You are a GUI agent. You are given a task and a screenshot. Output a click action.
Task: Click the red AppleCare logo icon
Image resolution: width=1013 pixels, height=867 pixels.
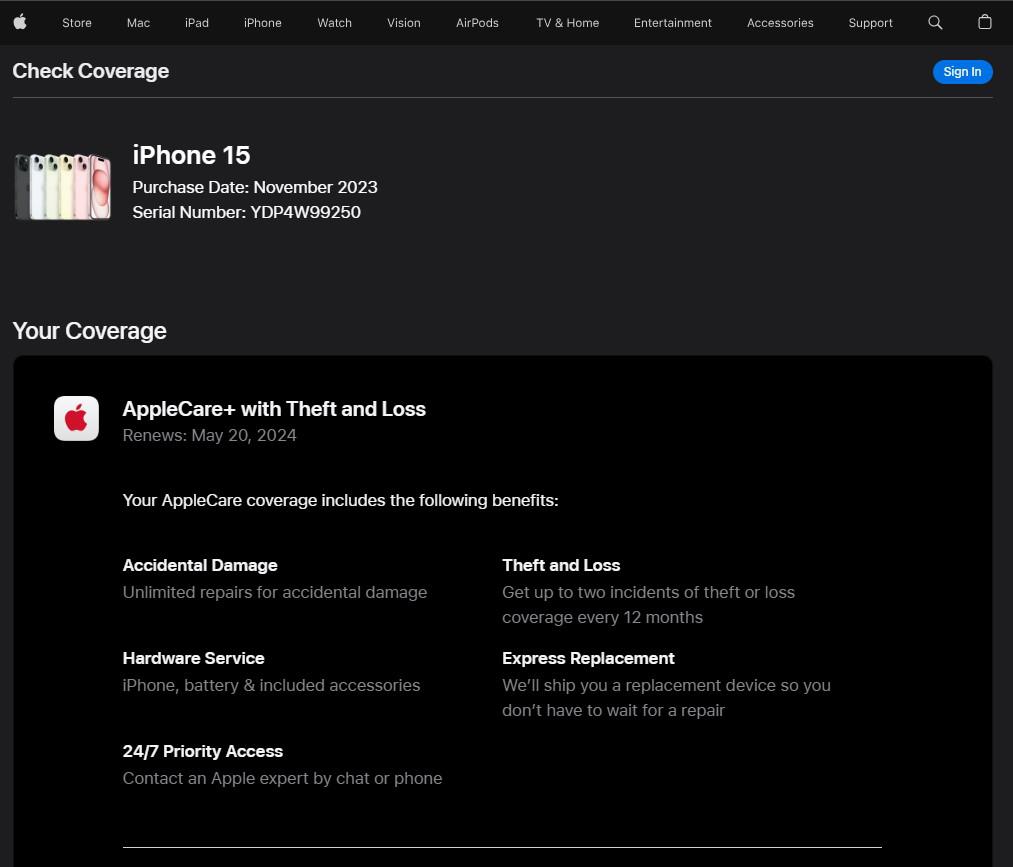click(x=76, y=418)
